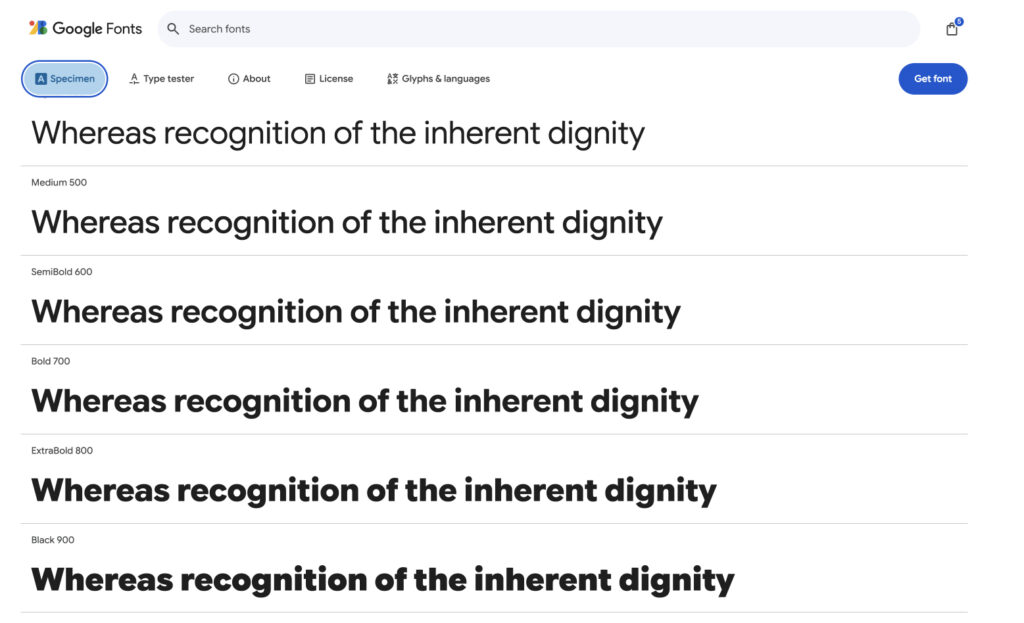Click the specimen sentence under Black 900
The height and width of the screenshot is (623, 1024).
(383, 580)
